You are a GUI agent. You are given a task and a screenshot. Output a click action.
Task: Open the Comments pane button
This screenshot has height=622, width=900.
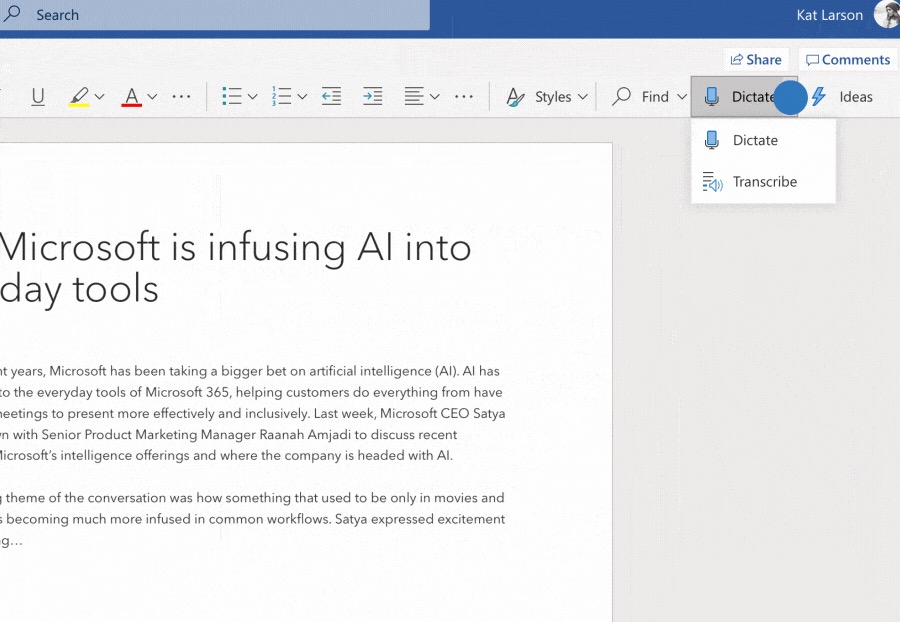(848, 60)
